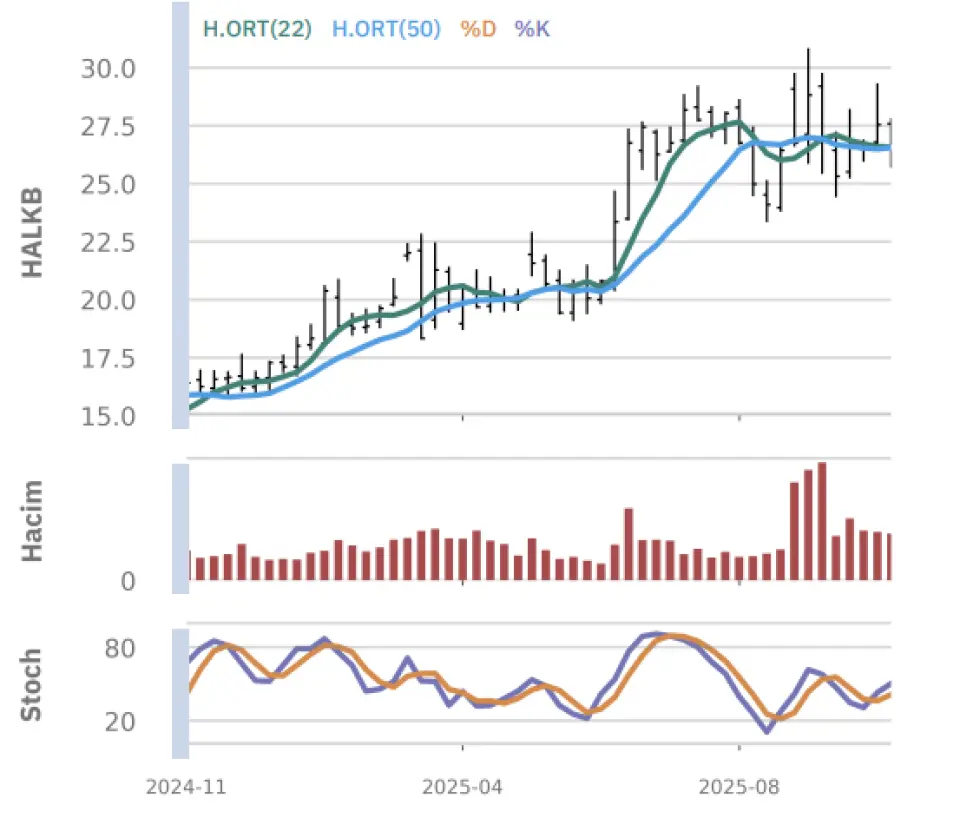Click the blue-gray strip left of price panel
Image resolution: width=960 pixels, height=825 pixels.
click(x=180, y=215)
